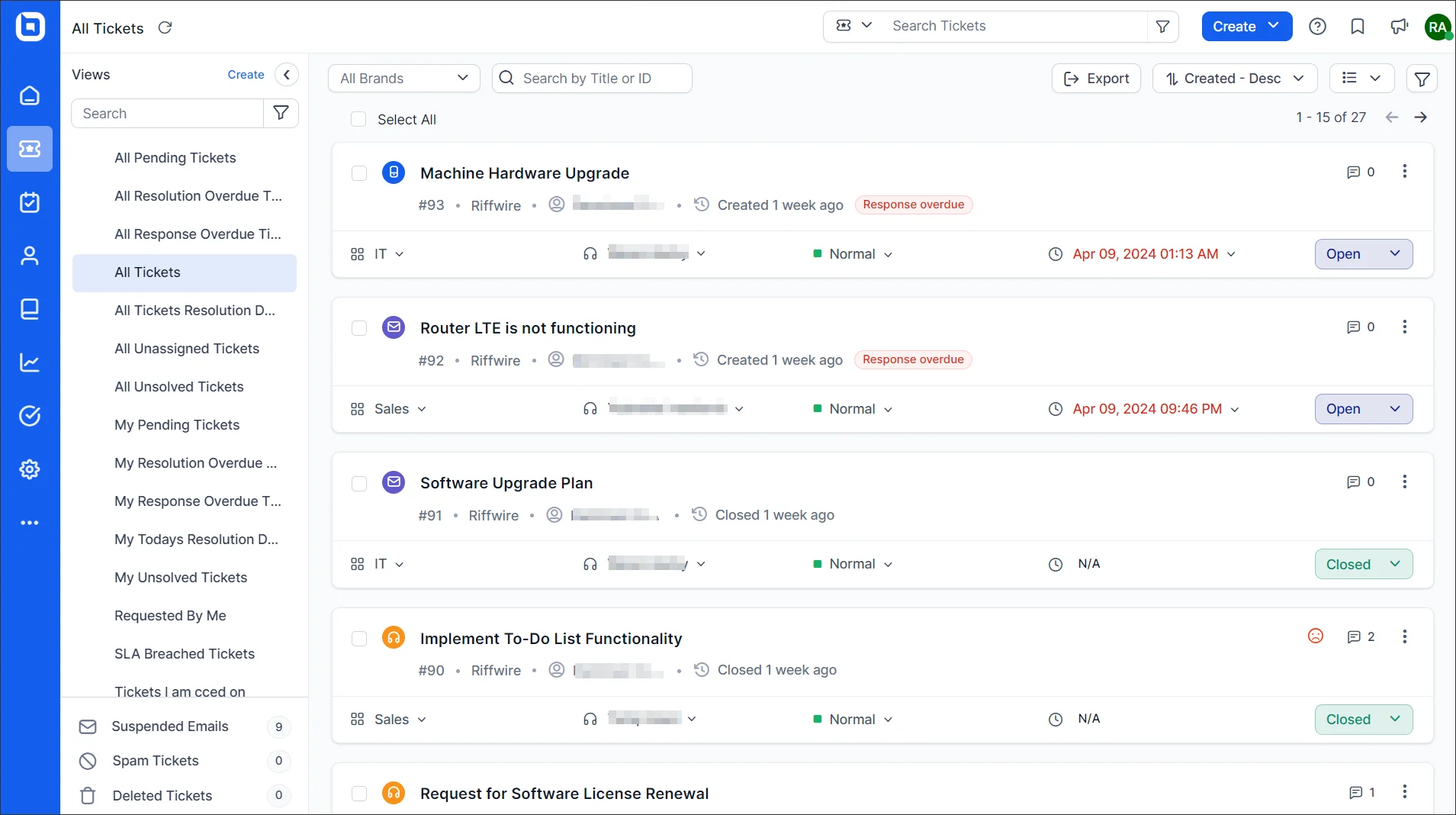Image resolution: width=1456 pixels, height=815 pixels.
Task: Check the Router LTE is not functioning ticket
Action: tap(358, 328)
